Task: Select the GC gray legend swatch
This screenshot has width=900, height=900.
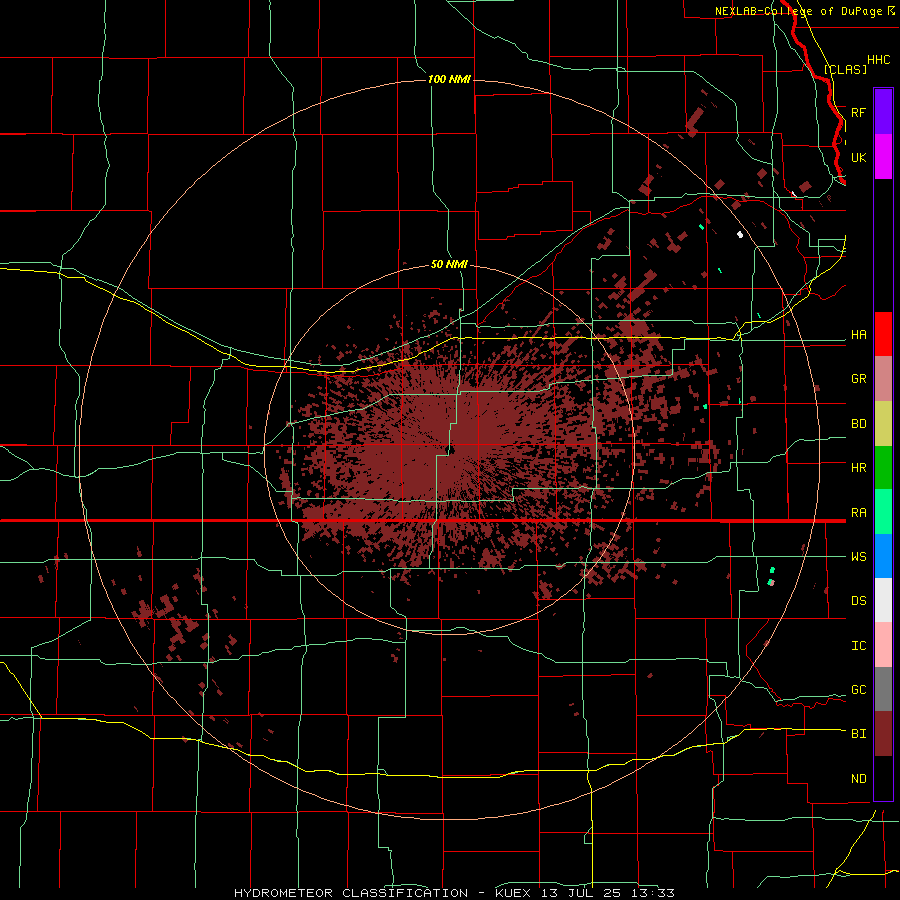Action: [883, 689]
